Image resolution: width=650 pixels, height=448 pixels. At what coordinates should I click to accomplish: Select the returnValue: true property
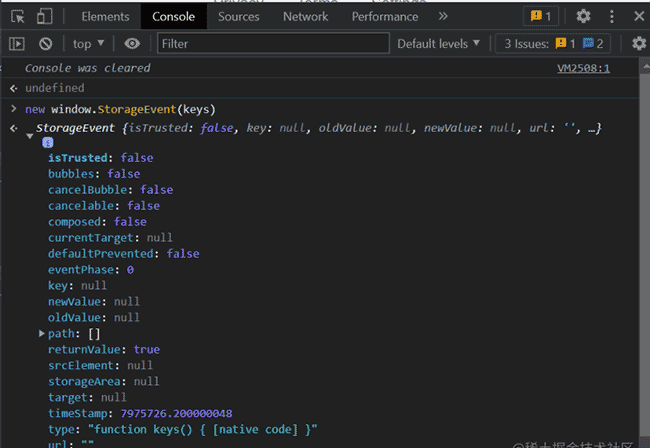tap(104, 349)
